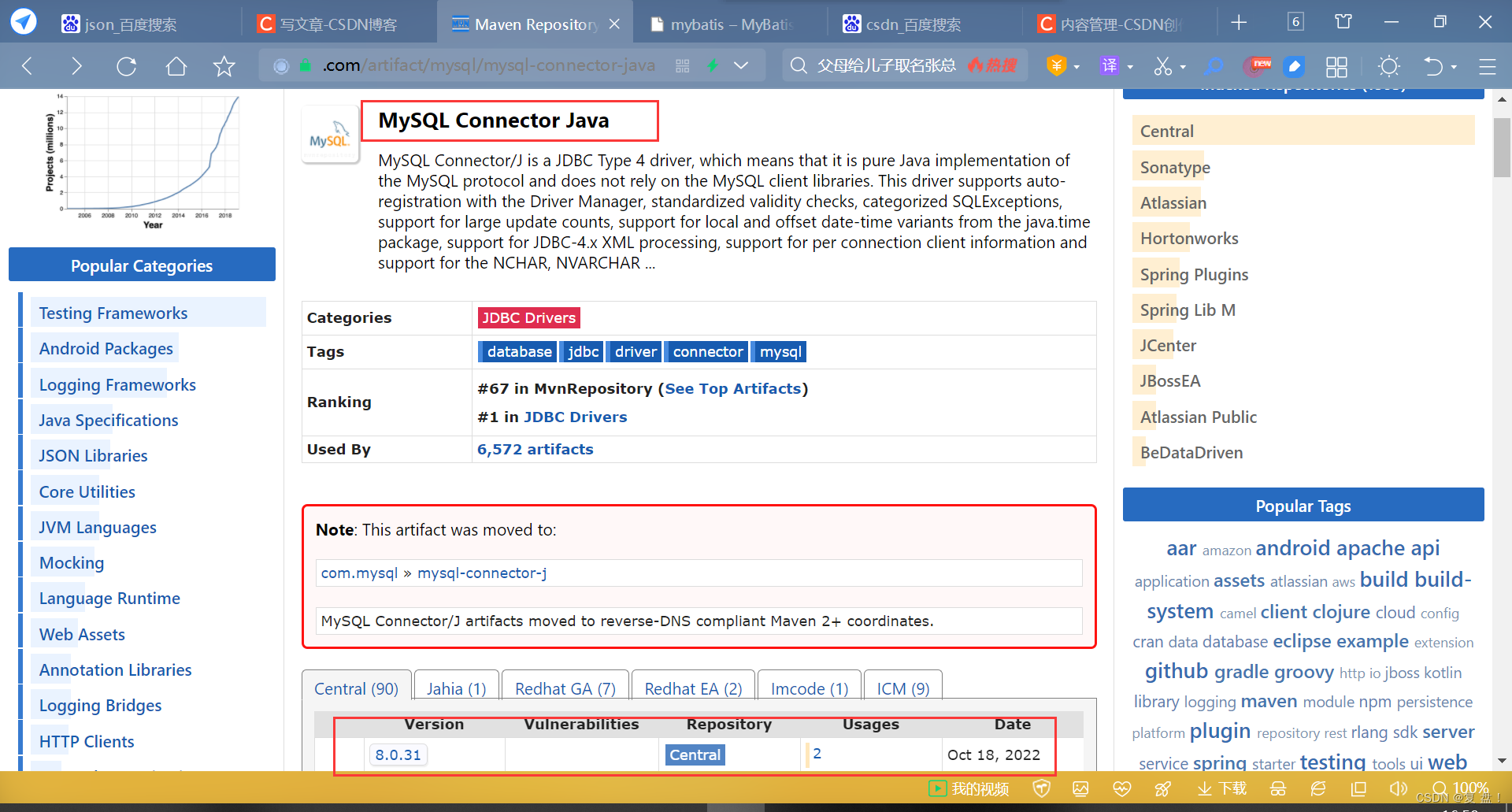Toggle the sun brightness mode icon
1512x812 pixels.
[x=1389, y=66]
